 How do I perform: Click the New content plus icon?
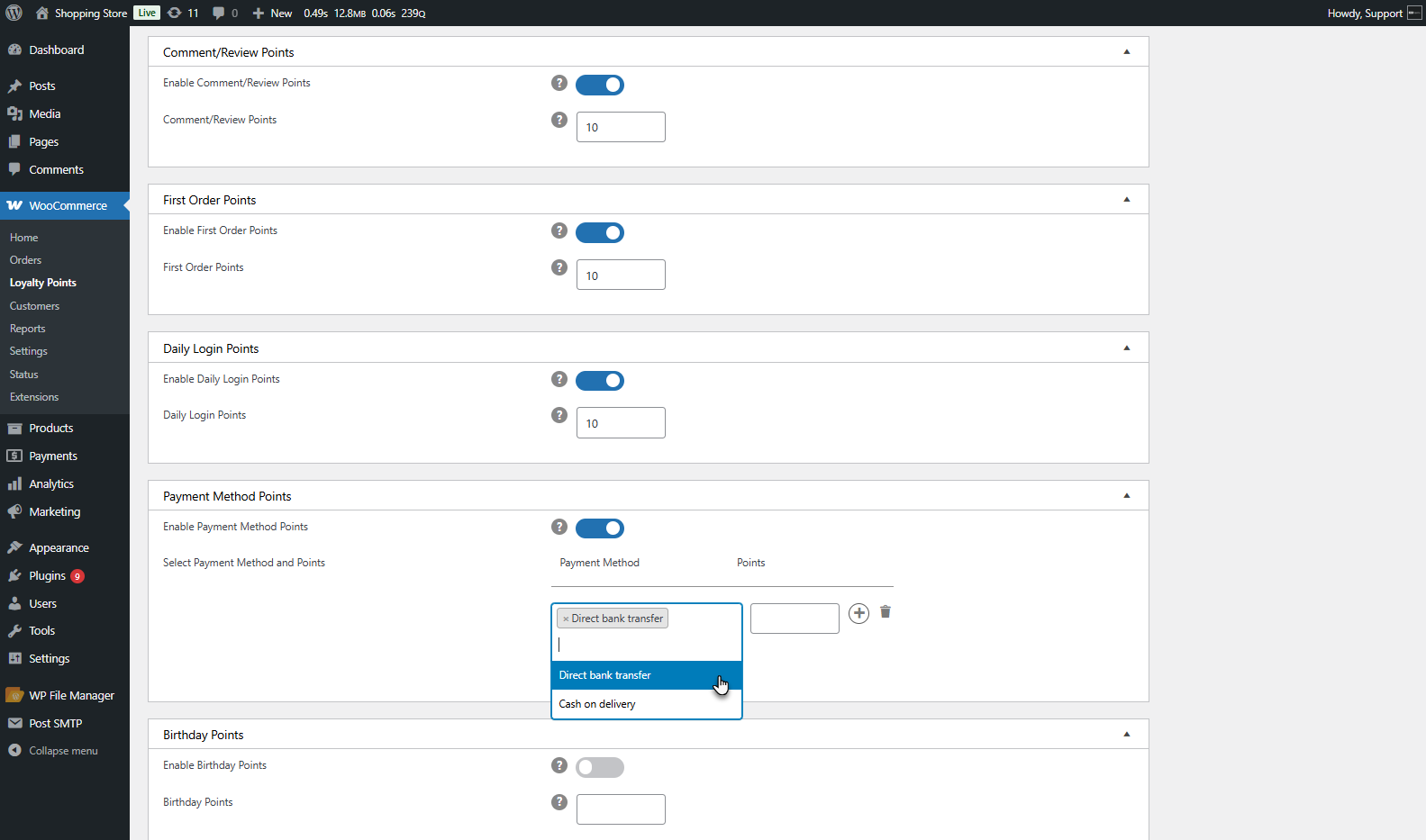[x=259, y=13]
